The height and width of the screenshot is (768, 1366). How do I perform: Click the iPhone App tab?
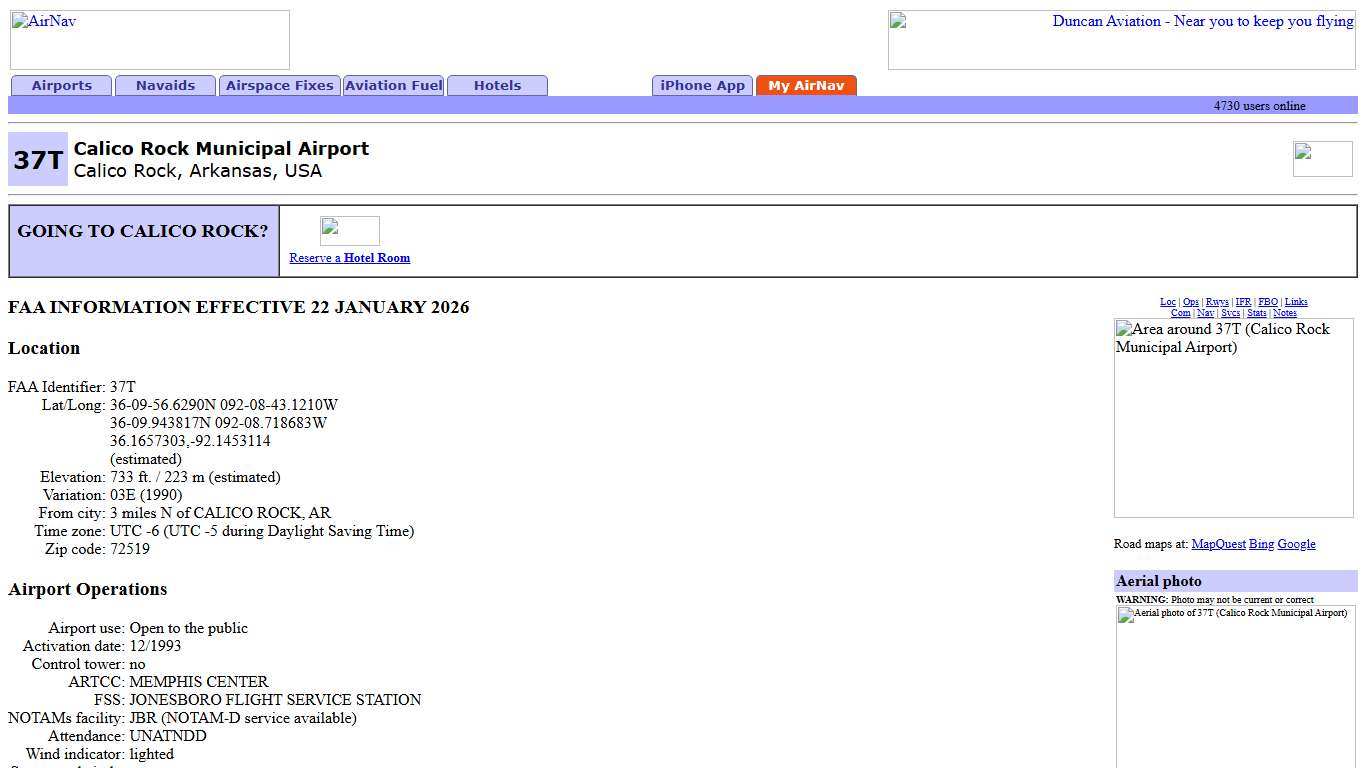click(703, 86)
